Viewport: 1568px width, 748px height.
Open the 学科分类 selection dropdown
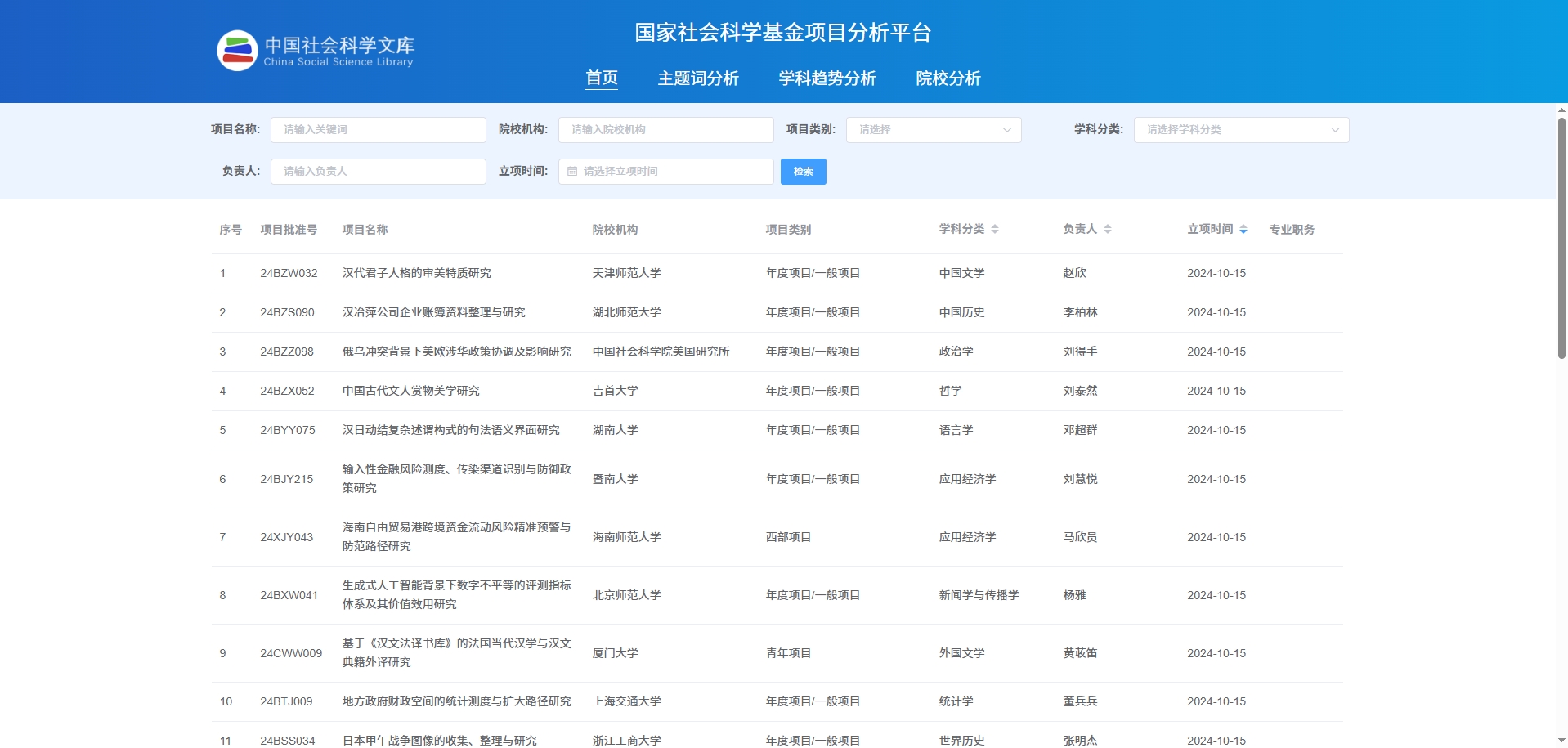[x=1240, y=130]
